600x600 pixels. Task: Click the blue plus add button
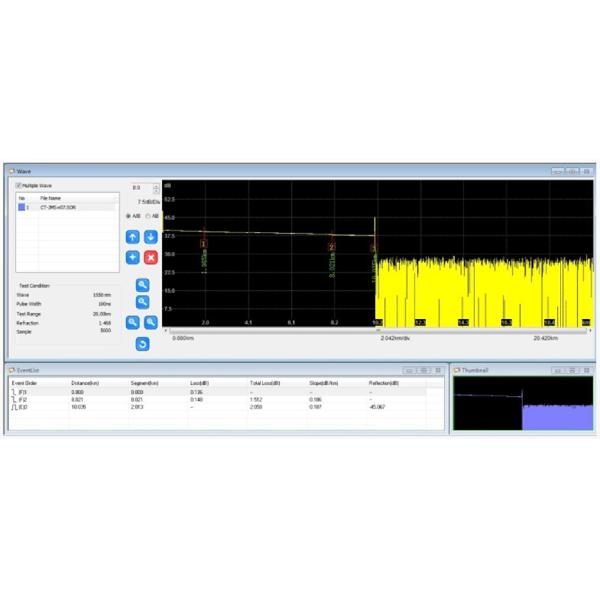click(x=132, y=257)
